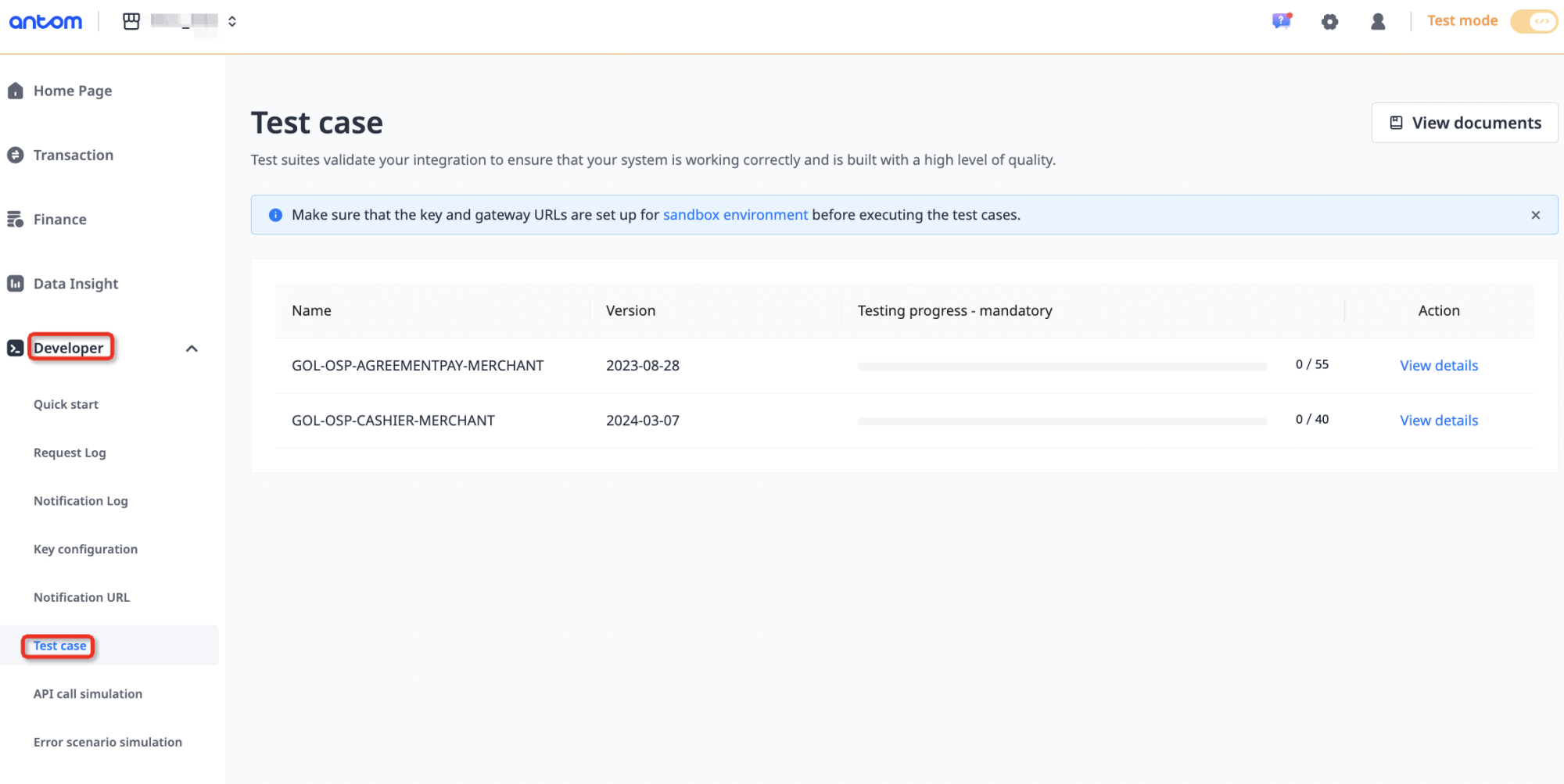Click the Data Insight chart icon
Image resolution: width=1564 pixels, height=784 pixels.
click(x=15, y=284)
